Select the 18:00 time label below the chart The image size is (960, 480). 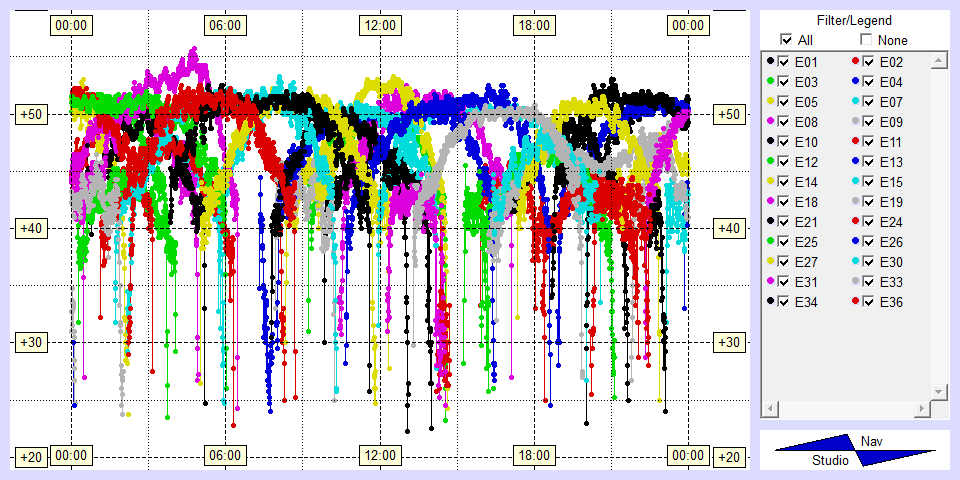533,456
